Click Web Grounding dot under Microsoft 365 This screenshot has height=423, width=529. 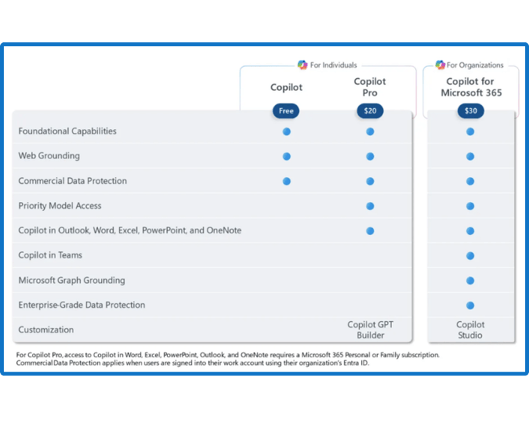(x=470, y=157)
